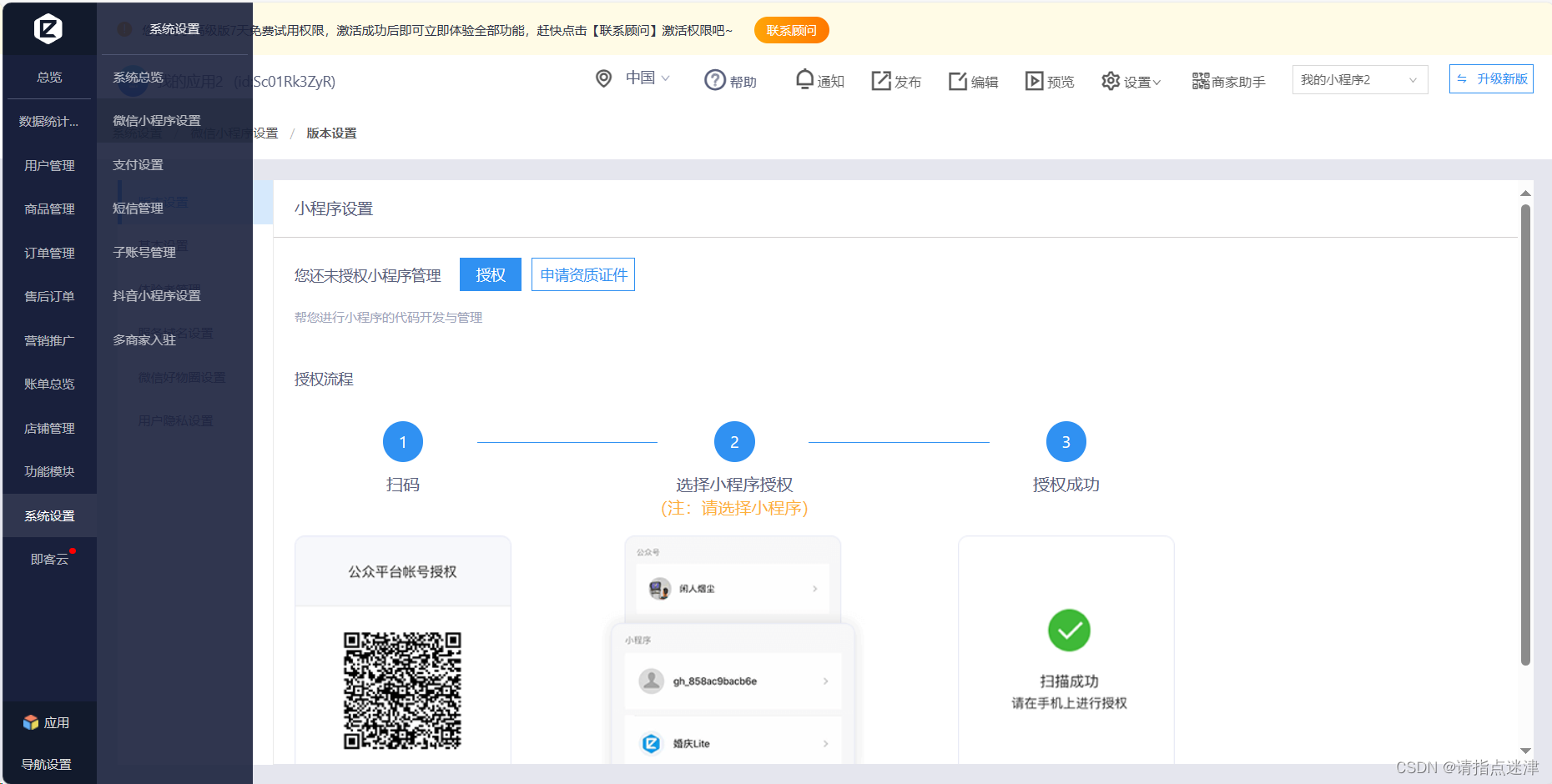This screenshot has width=1552, height=784.
Task: Open 账单总览 in the left sidebar
Action: pyautogui.click(x=49, y=384)
